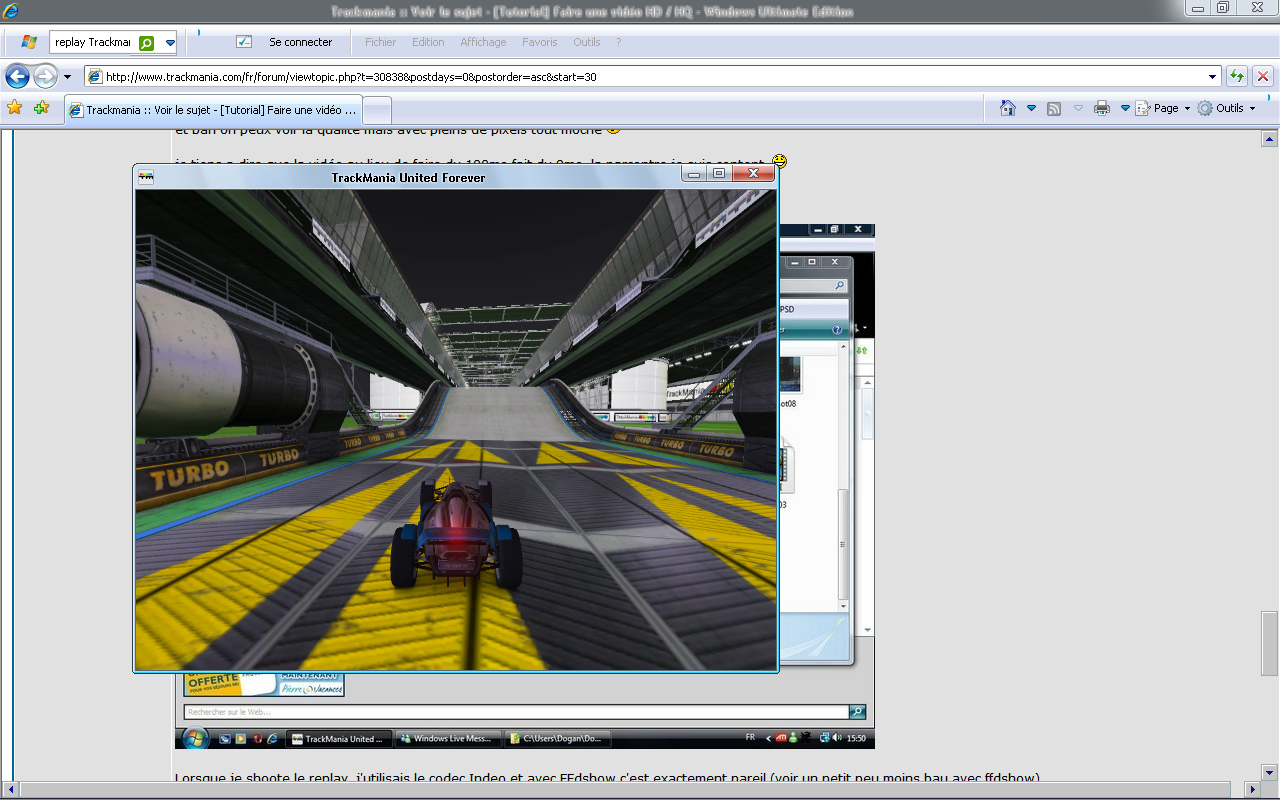Click the vertical scrollbar thumb

coord(1270,644)
